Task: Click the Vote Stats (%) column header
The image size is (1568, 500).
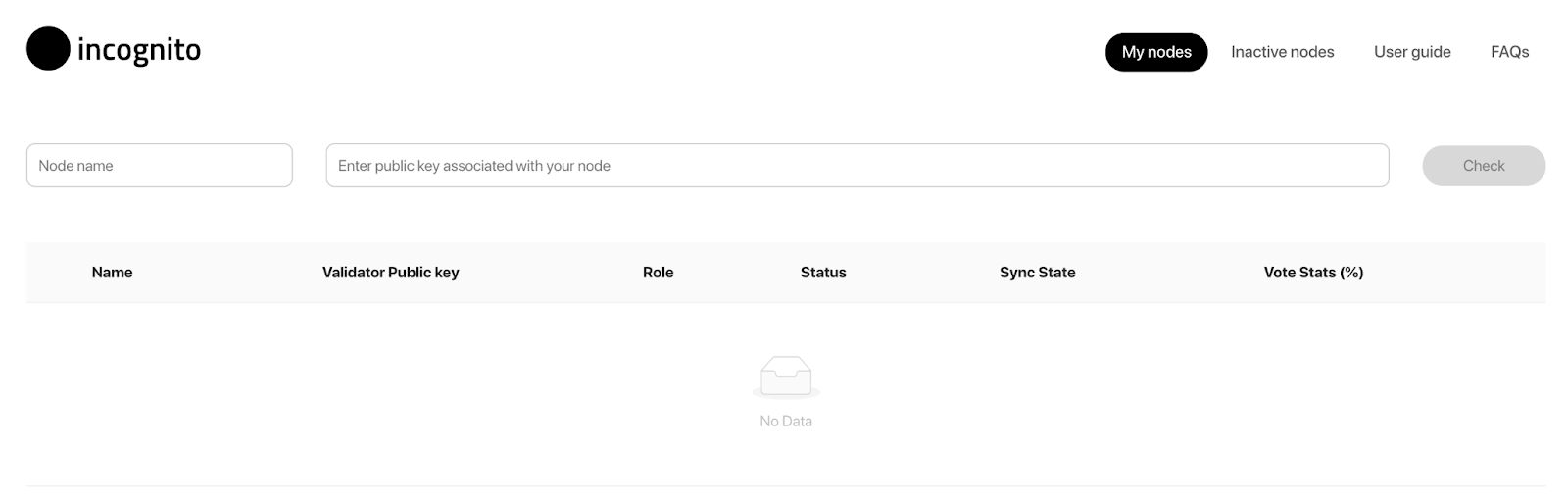Action: [x=1313, y=273]
